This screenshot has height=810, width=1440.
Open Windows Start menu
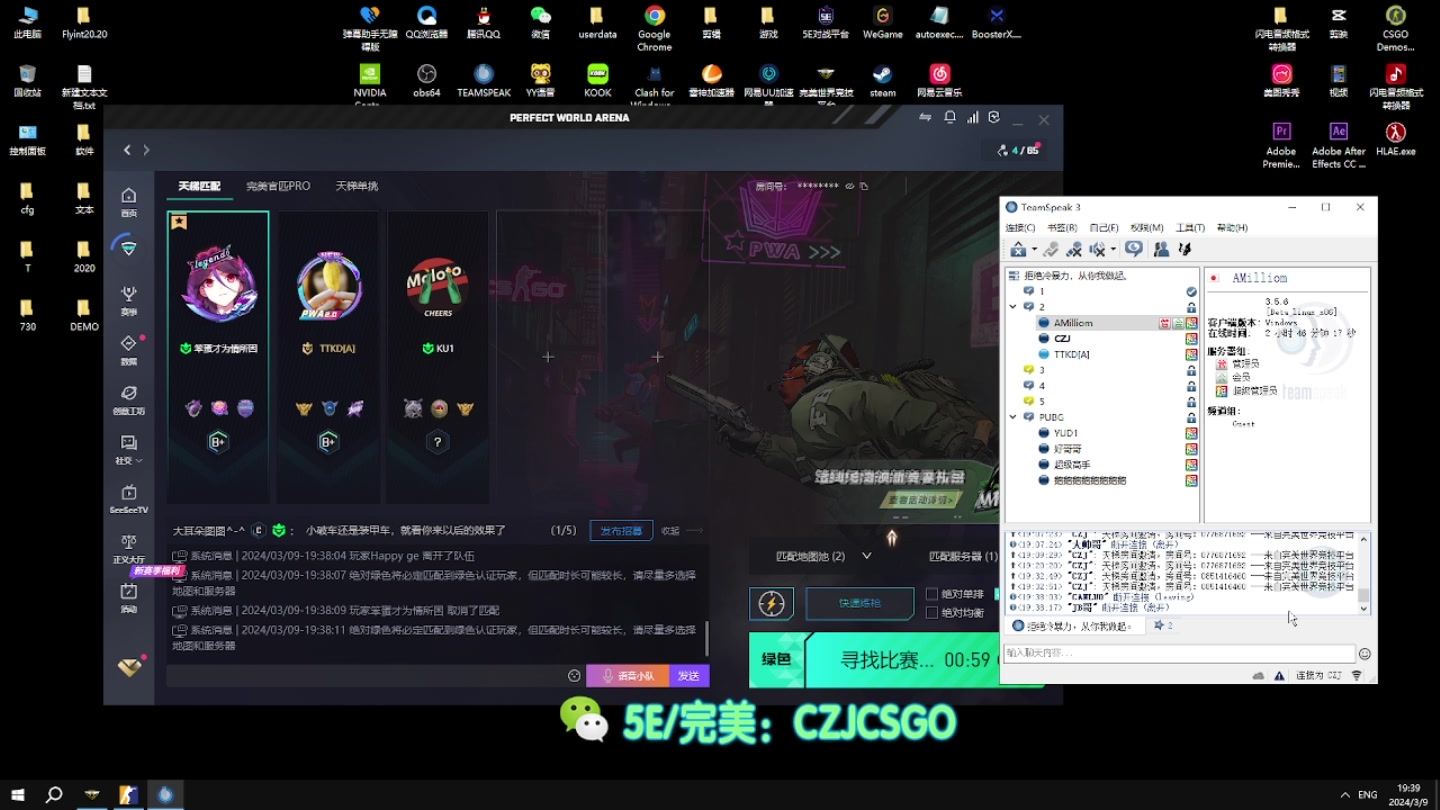click(x=18, y=795)
